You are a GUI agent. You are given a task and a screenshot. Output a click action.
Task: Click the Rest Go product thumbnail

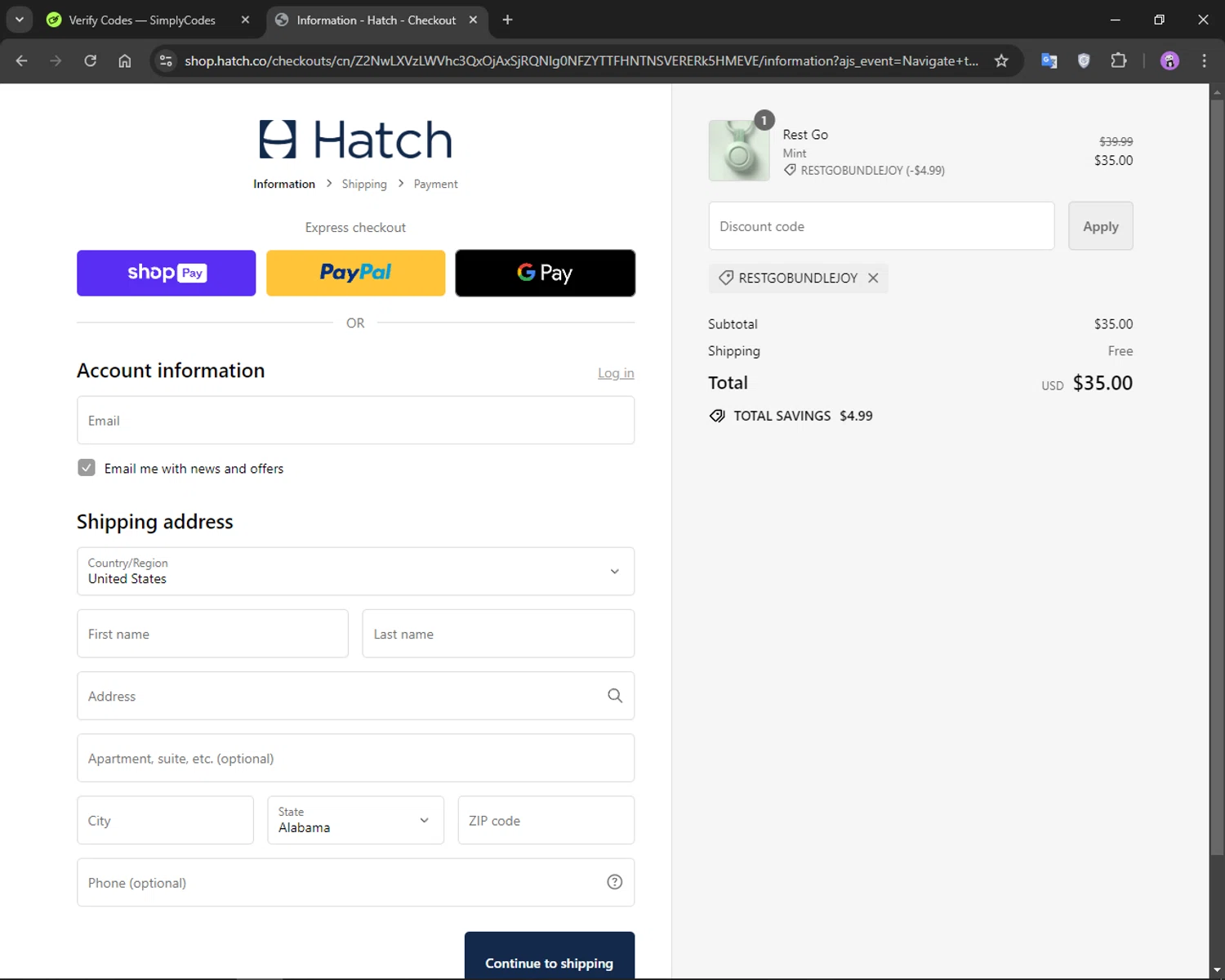pyautogui.click(x=739, y=150)
